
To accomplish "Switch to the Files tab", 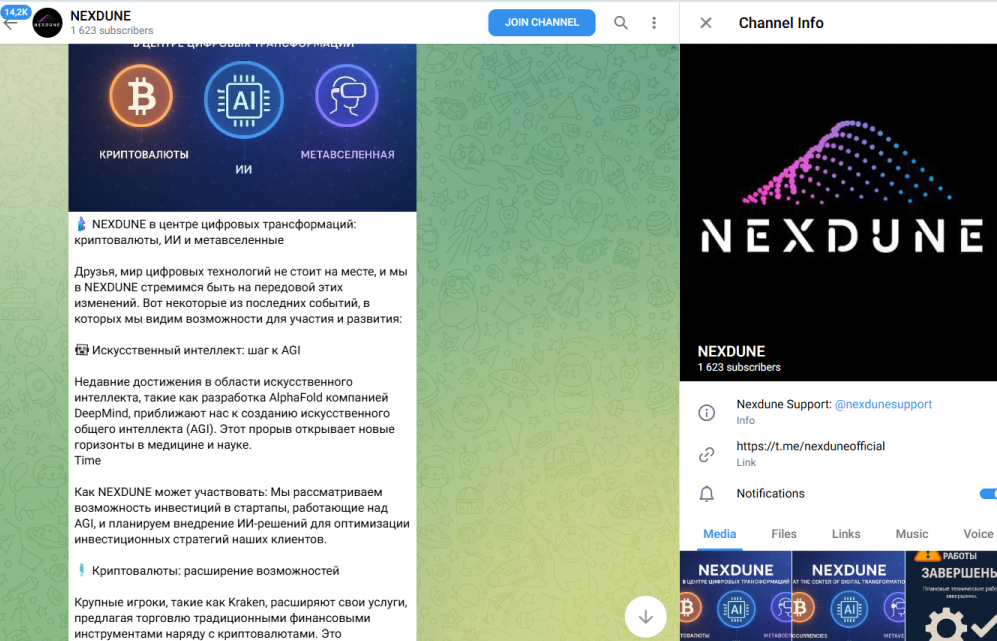I will pos(784,534).
